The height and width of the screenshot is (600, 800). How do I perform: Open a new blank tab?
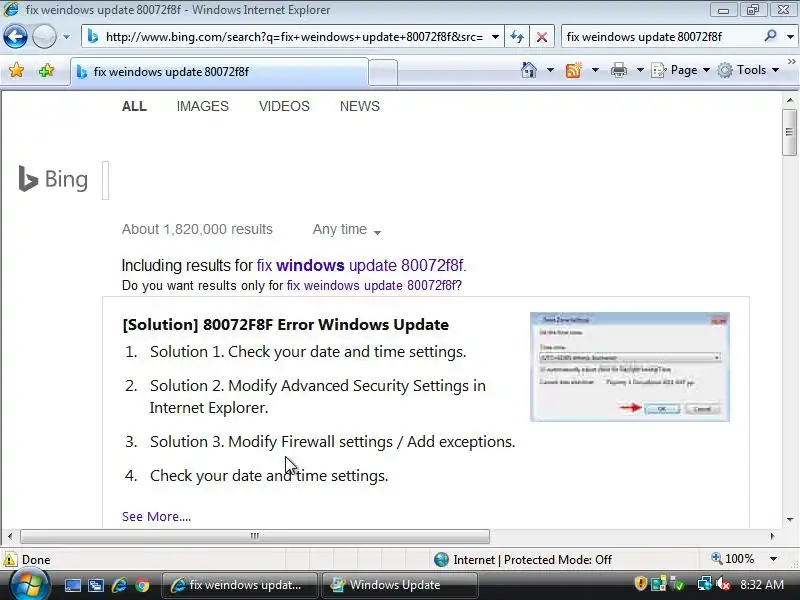pyautogui.click(x=383, y=72)
